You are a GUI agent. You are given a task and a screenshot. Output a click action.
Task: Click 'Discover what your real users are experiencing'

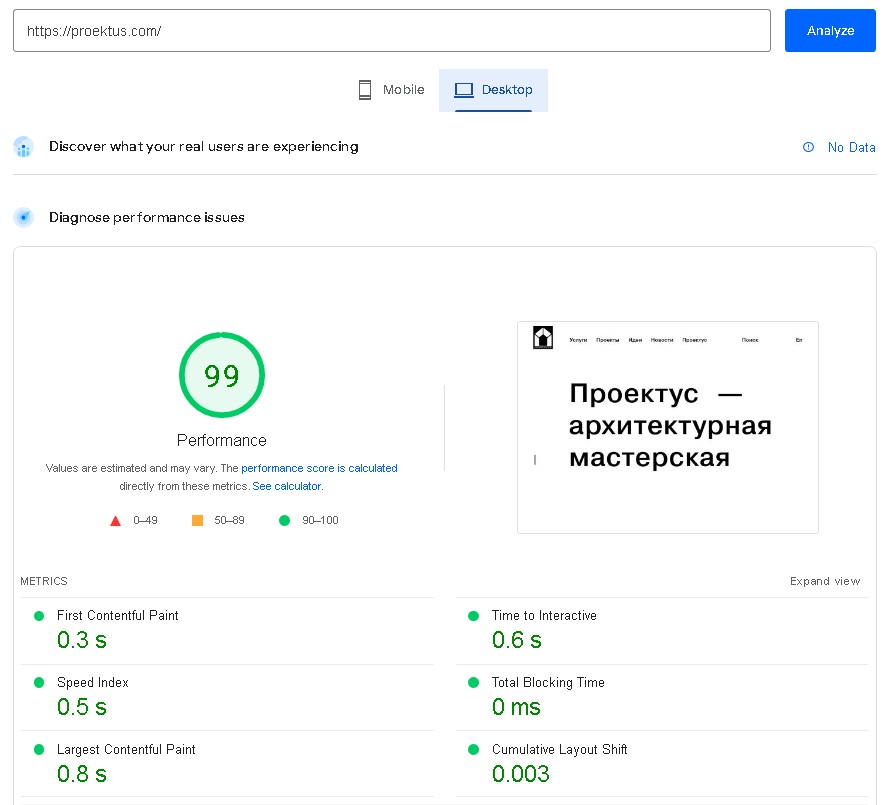click(203, 147)
